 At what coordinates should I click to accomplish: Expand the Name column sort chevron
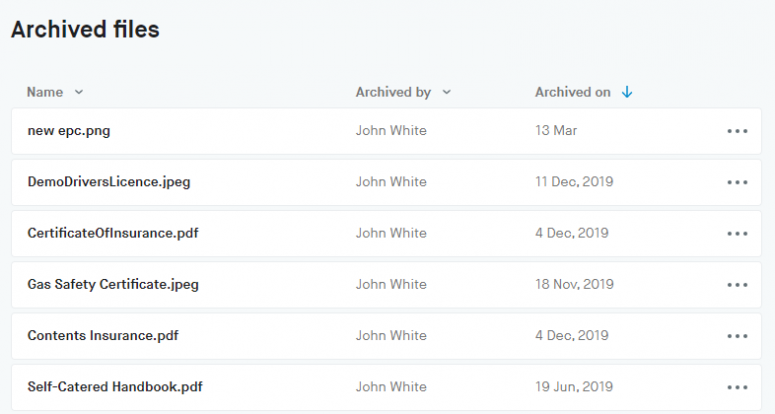pyautogui.click(x=79, y=92)
